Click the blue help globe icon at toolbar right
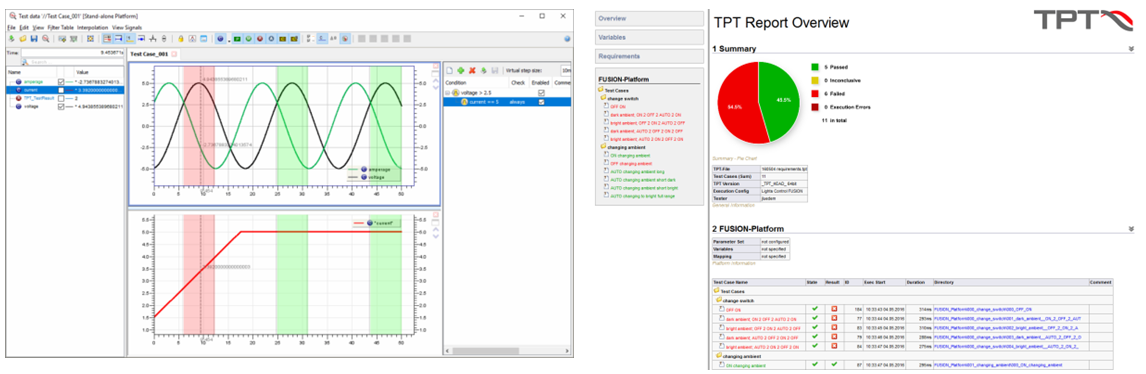1146x374 pixels. (x=567, y=38)
